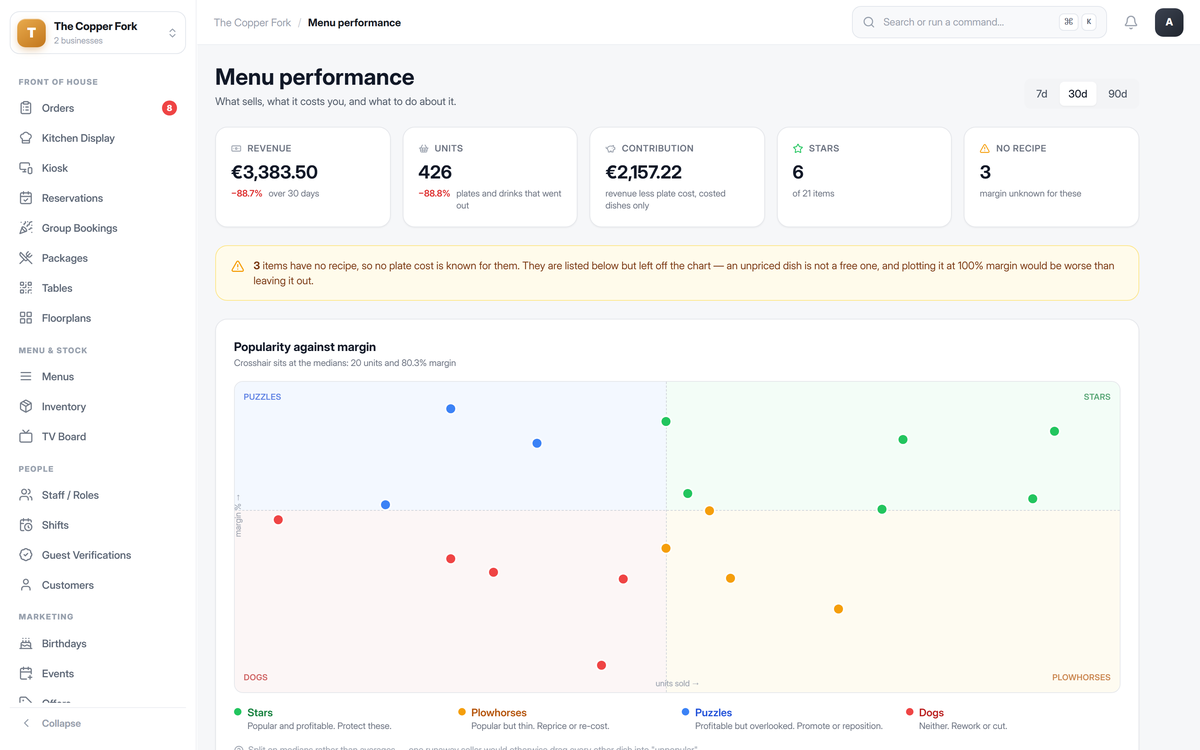Click the Events calendar icon
This screenshot has height=750, width=1200.
click(x=26, y=674)
